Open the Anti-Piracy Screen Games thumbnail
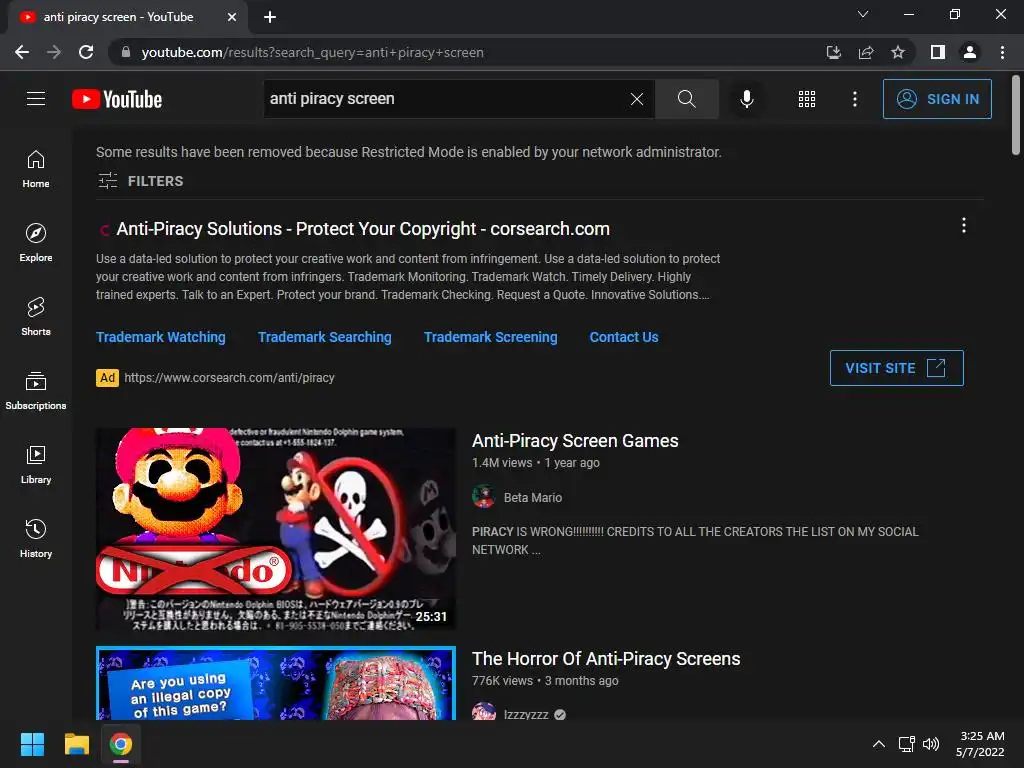This screenshot has width=1024, height=768. pyautogui.click(x=276, y=529)
